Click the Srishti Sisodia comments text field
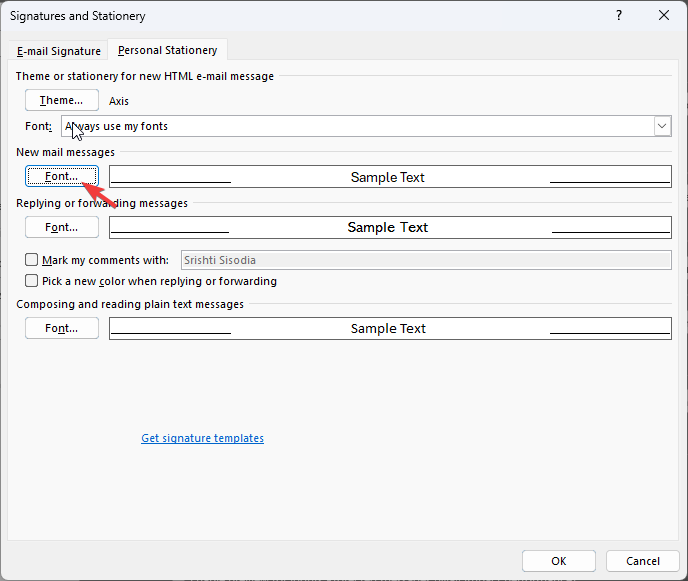 coord(426,260)
